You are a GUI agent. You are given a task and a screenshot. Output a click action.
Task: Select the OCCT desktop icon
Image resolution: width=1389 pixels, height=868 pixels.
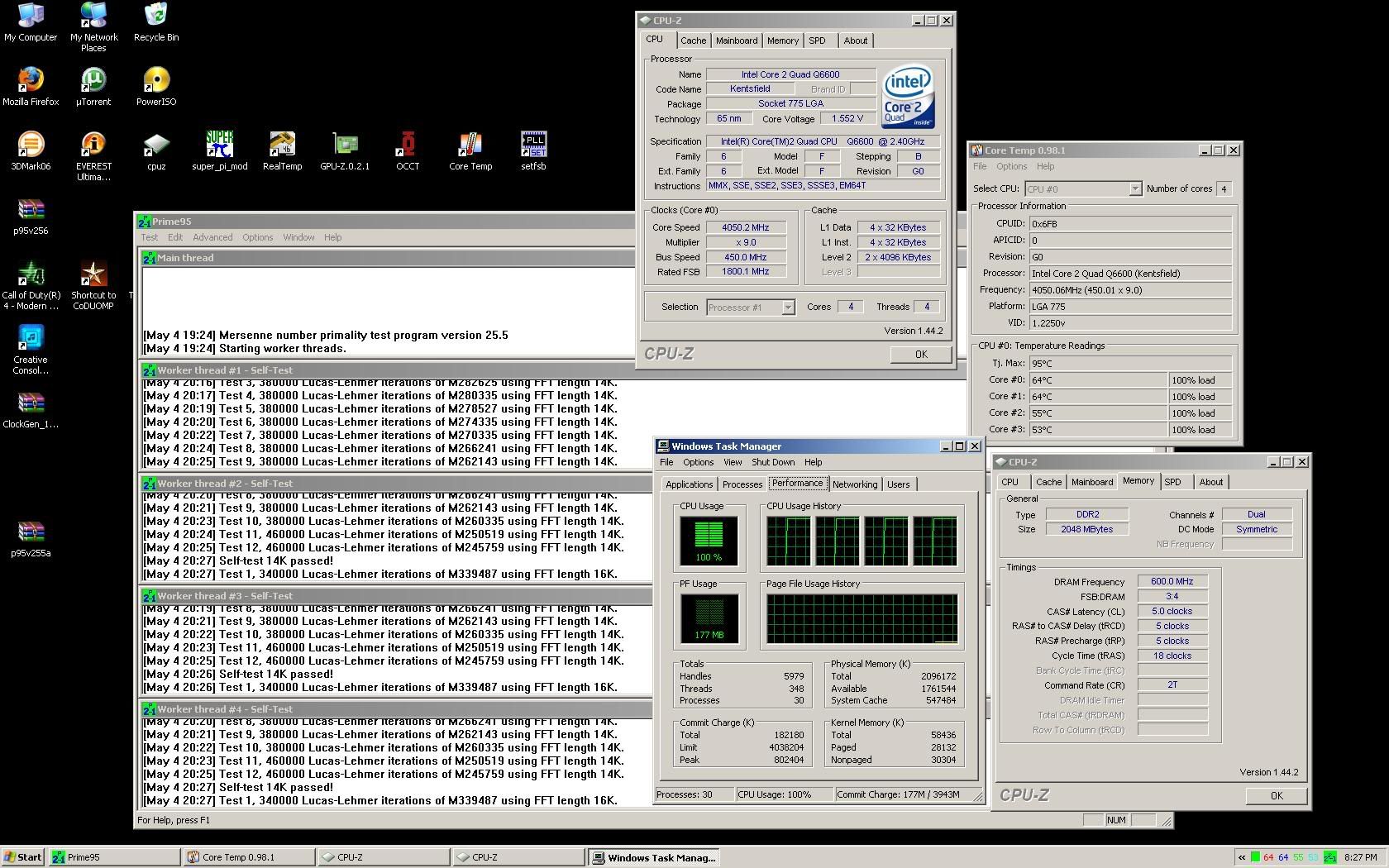[408, 151]
